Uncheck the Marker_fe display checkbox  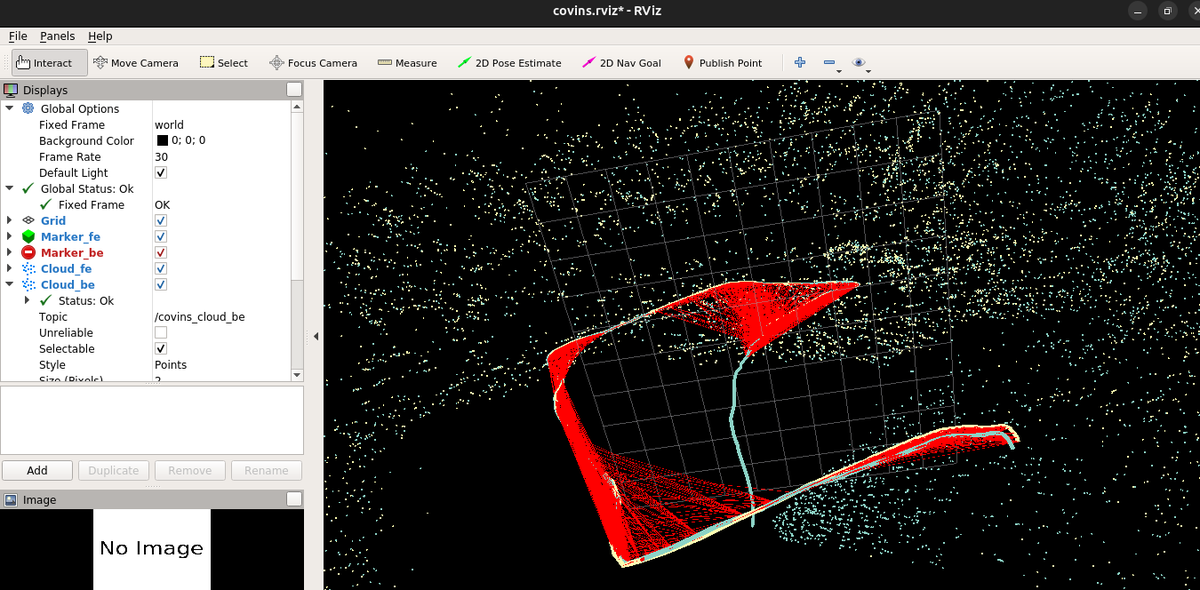(x=161, y=236)
